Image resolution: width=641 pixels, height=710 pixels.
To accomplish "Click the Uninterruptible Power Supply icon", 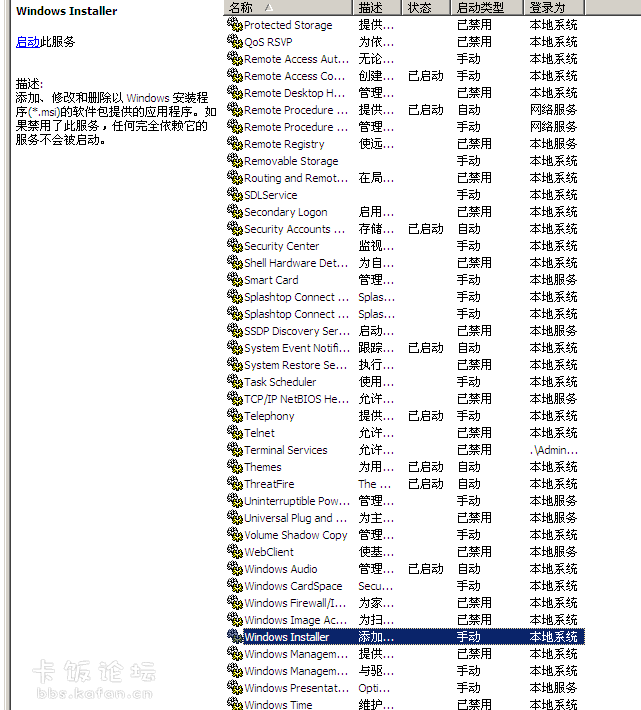I will coord(234,501).
